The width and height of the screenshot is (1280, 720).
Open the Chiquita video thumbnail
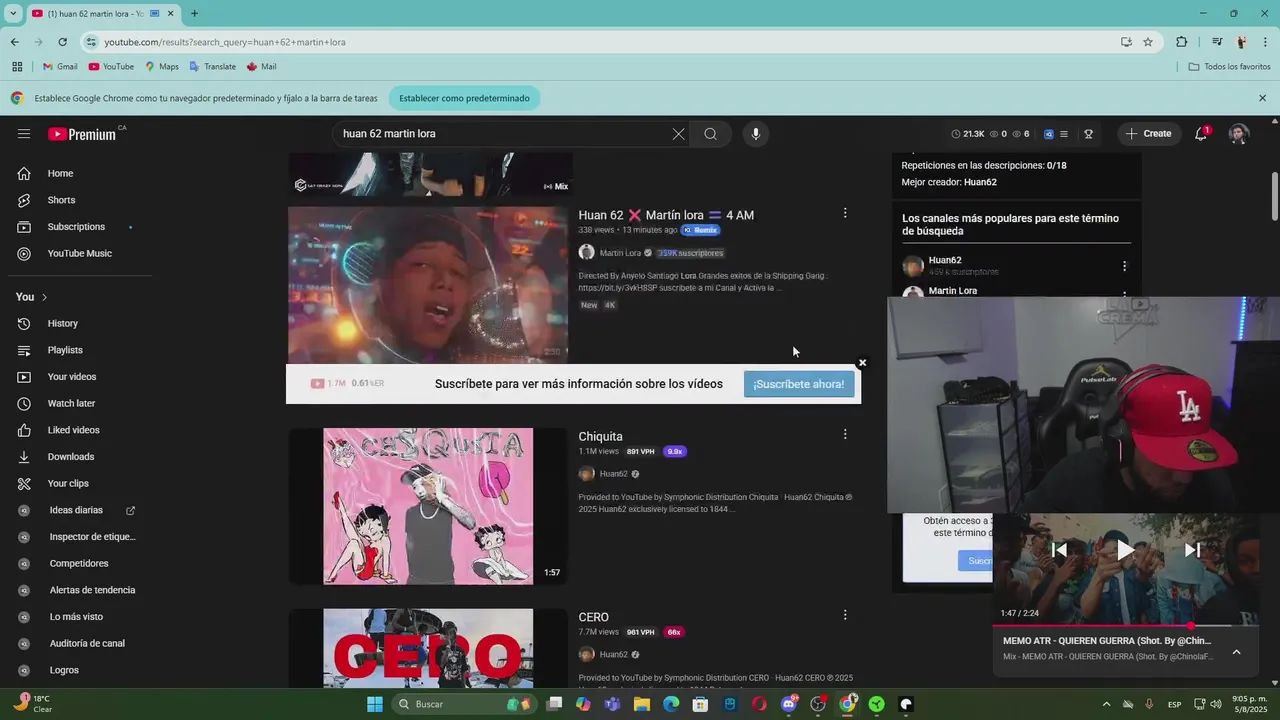click(428, 506)
